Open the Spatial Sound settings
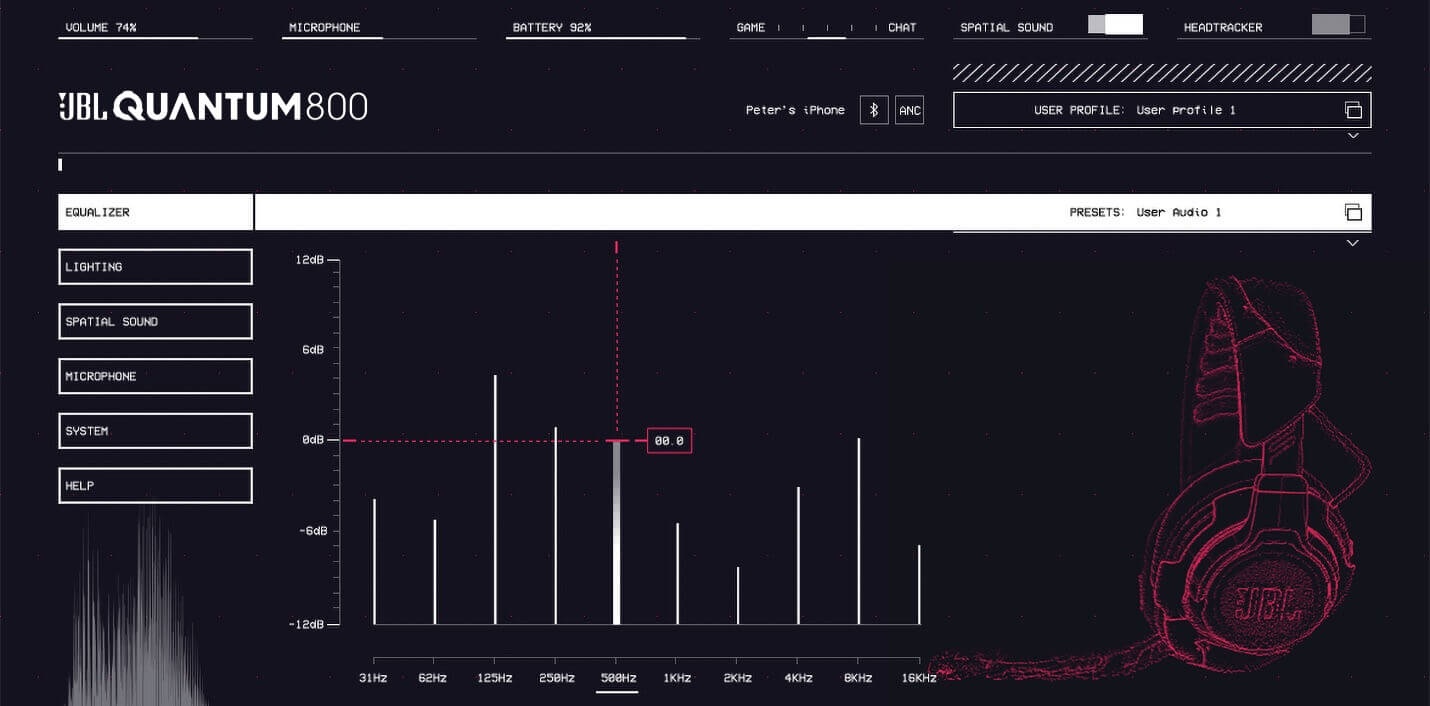Image resolution: width=1430 pixels, height=706 pixels. click(x=155, y=322)
